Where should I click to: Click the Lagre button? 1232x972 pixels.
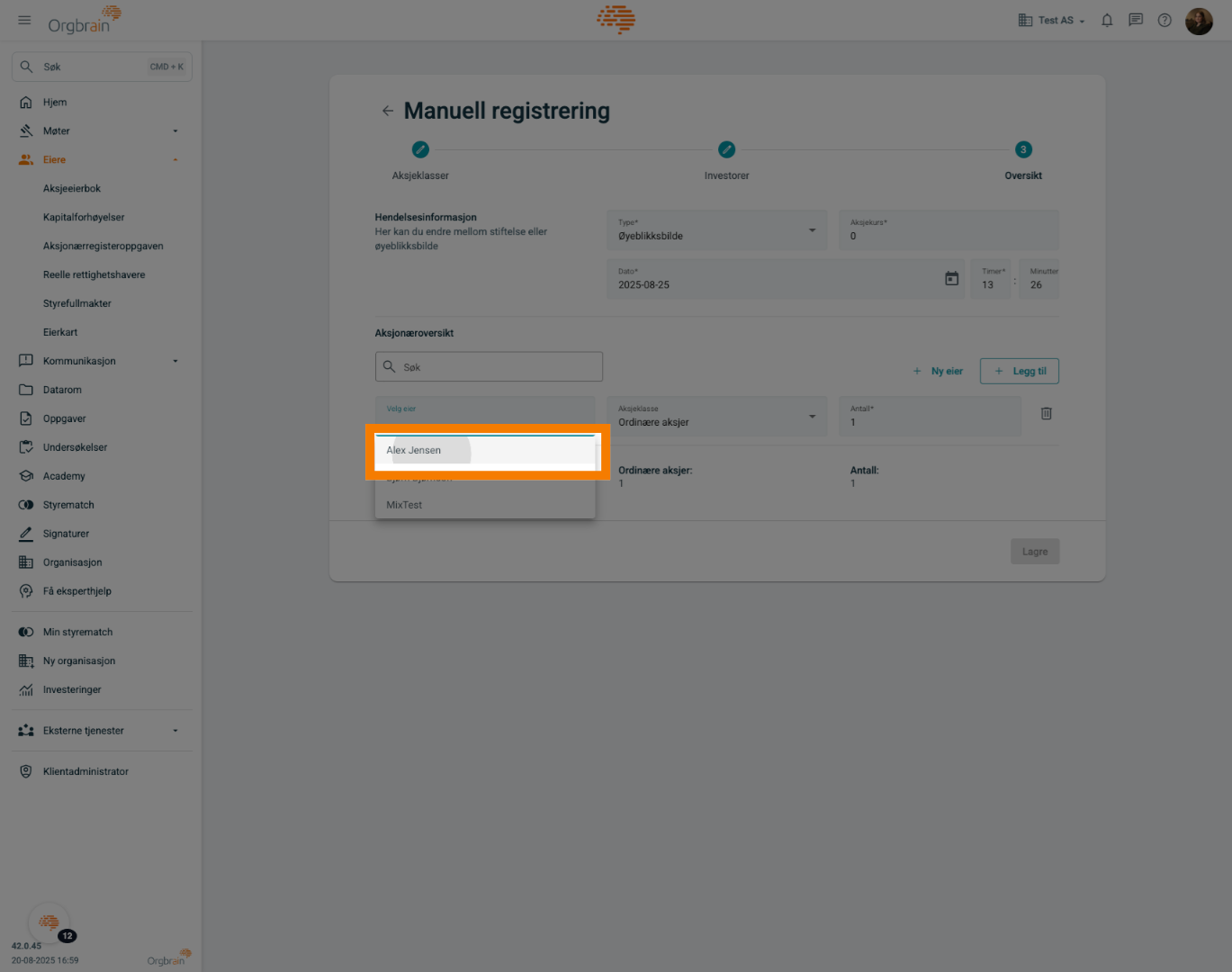click(1035, 552)
